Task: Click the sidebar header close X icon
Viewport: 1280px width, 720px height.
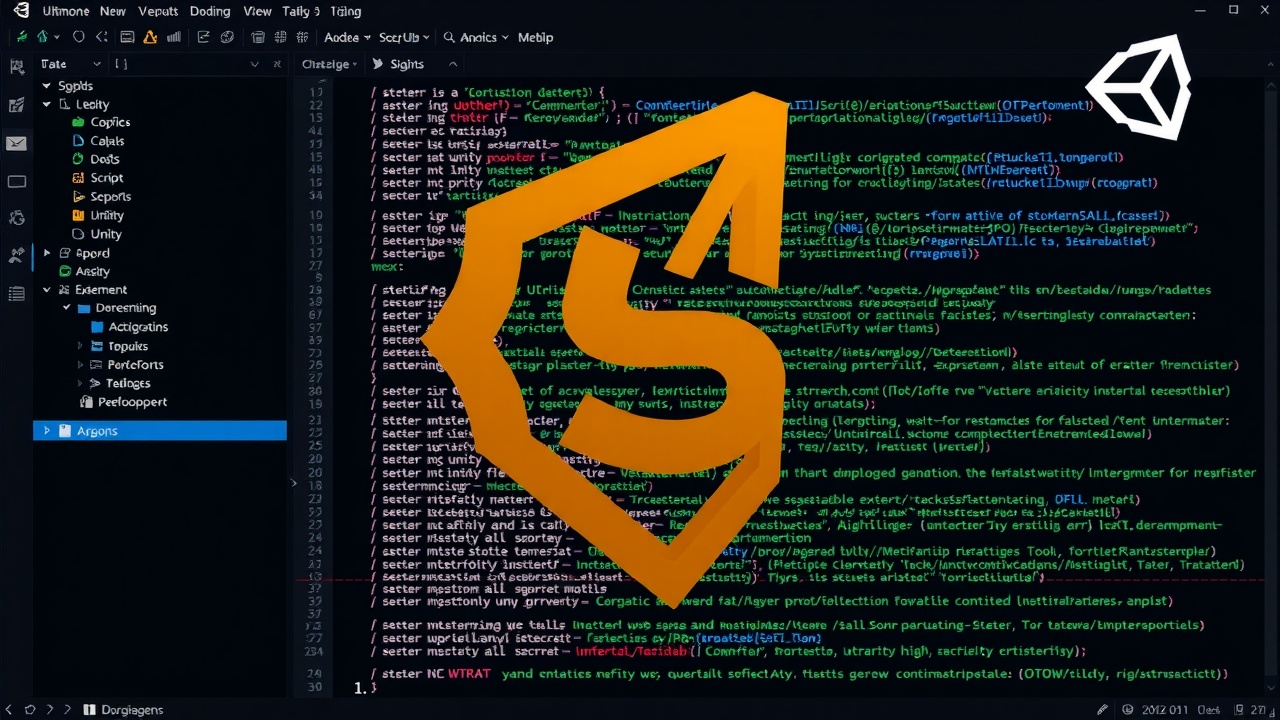Action: (x=279, y=64)
